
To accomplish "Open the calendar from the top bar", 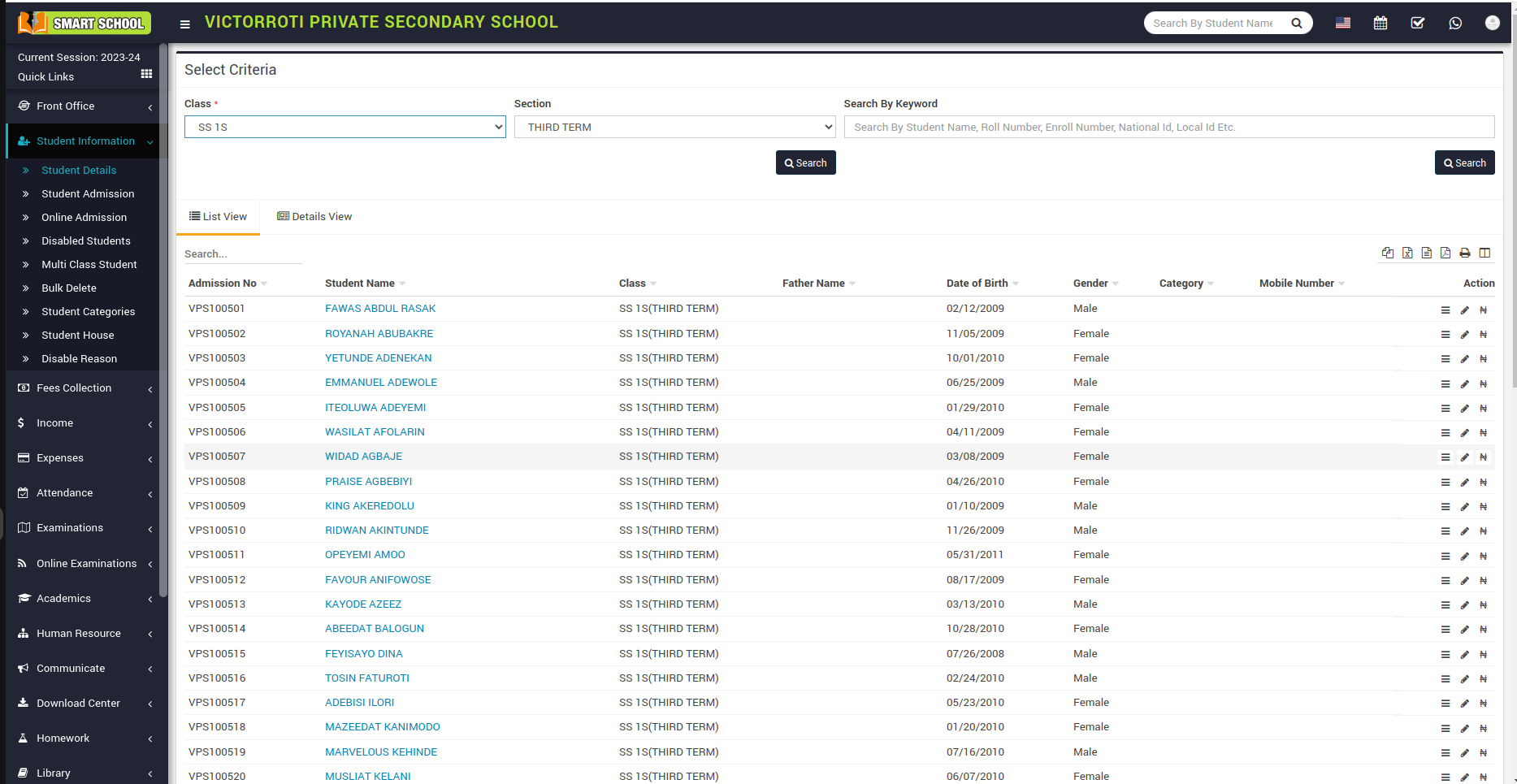I will [x=1380, y=23].
